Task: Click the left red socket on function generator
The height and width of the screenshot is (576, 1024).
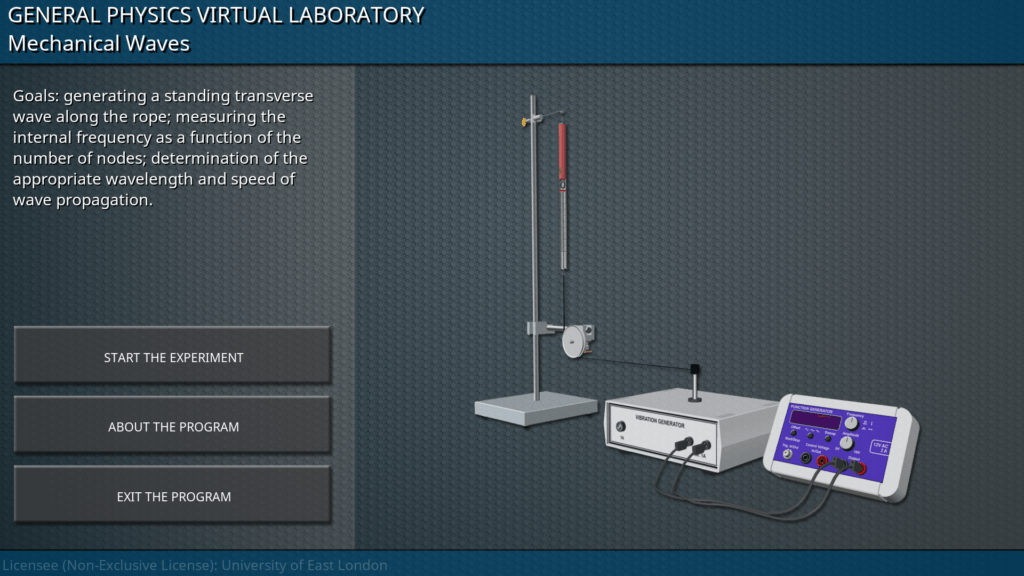Action: [x=823, y=461]
